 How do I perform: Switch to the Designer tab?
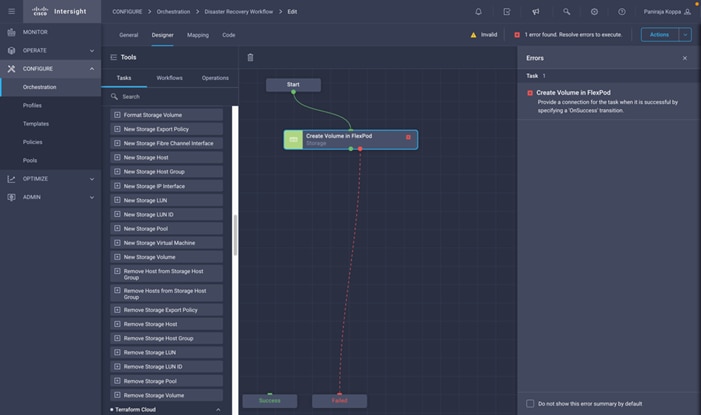click(162, 35)
